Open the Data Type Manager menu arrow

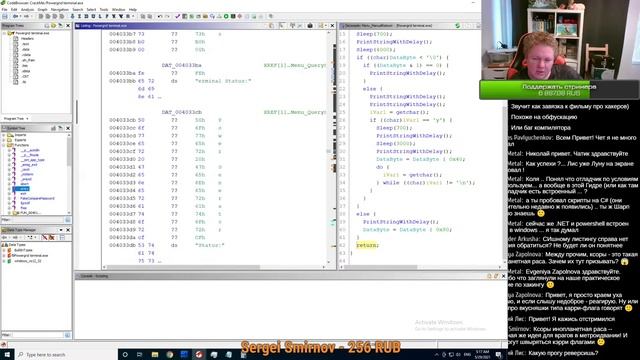coord(61,230)
